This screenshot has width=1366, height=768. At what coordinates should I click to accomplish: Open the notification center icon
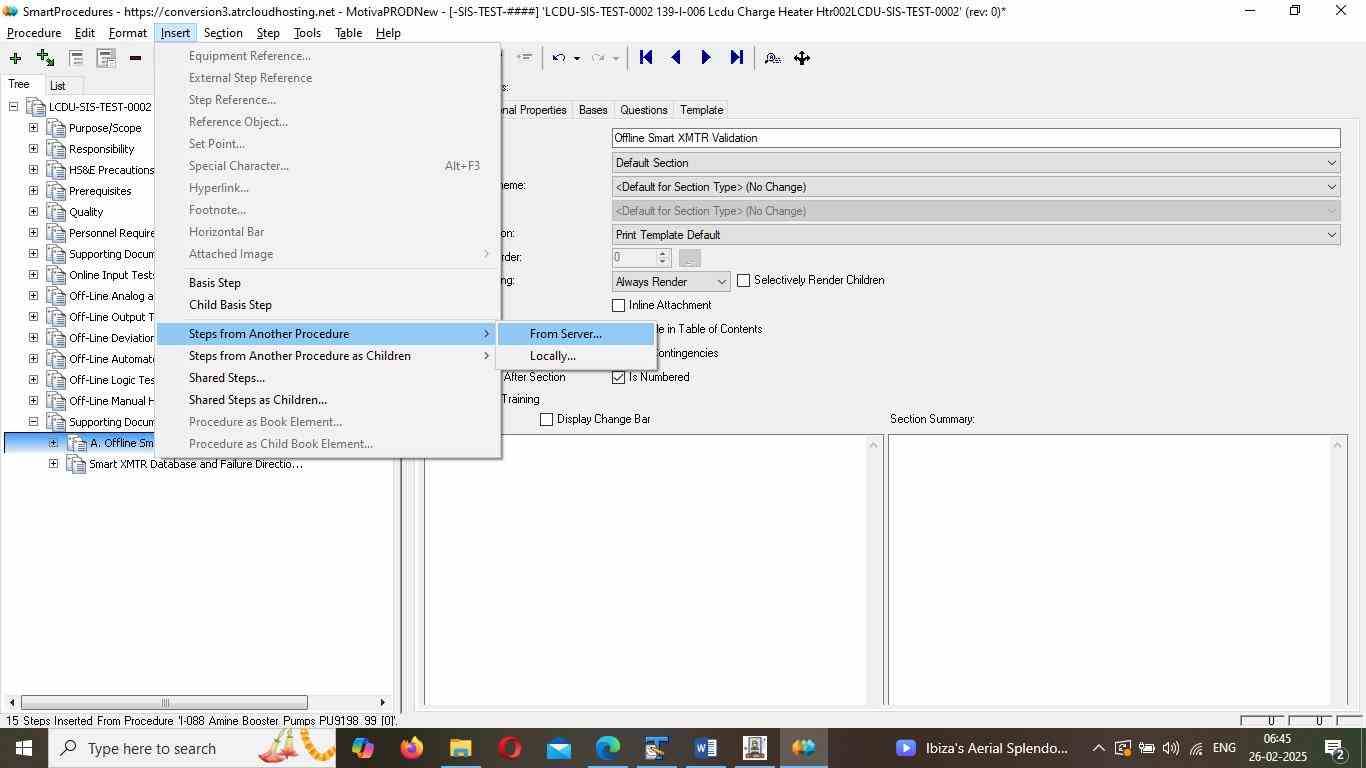pyautogui.click(x=1335, y=748)
